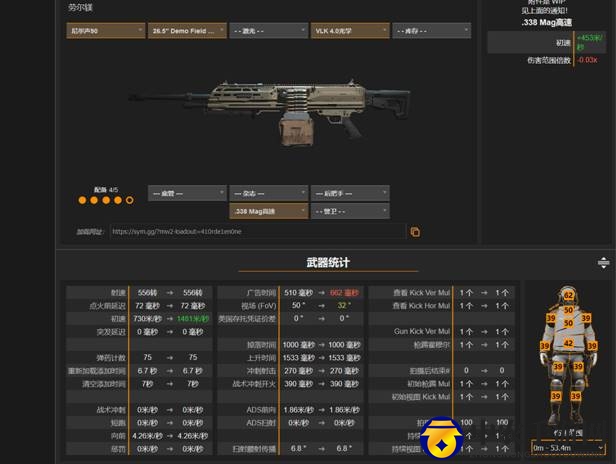Open the empty dropdown beside the attachment counter
Image resolution: width=616 pixels, height=464 pixels.
pyautogui.click(x=187, y=193)
